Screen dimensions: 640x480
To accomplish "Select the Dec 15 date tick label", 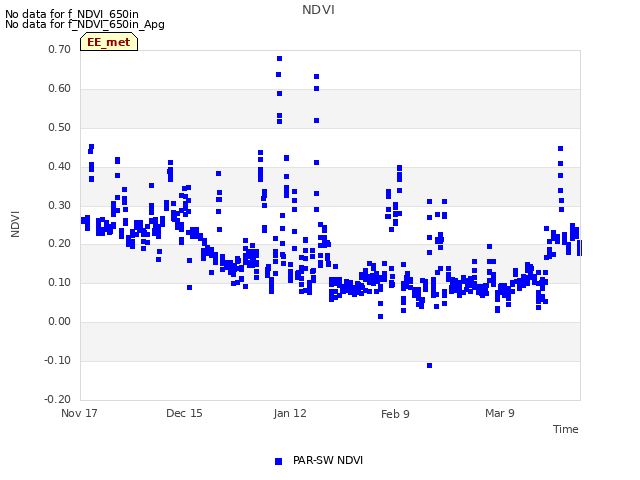I will click(x=184, y=413).
